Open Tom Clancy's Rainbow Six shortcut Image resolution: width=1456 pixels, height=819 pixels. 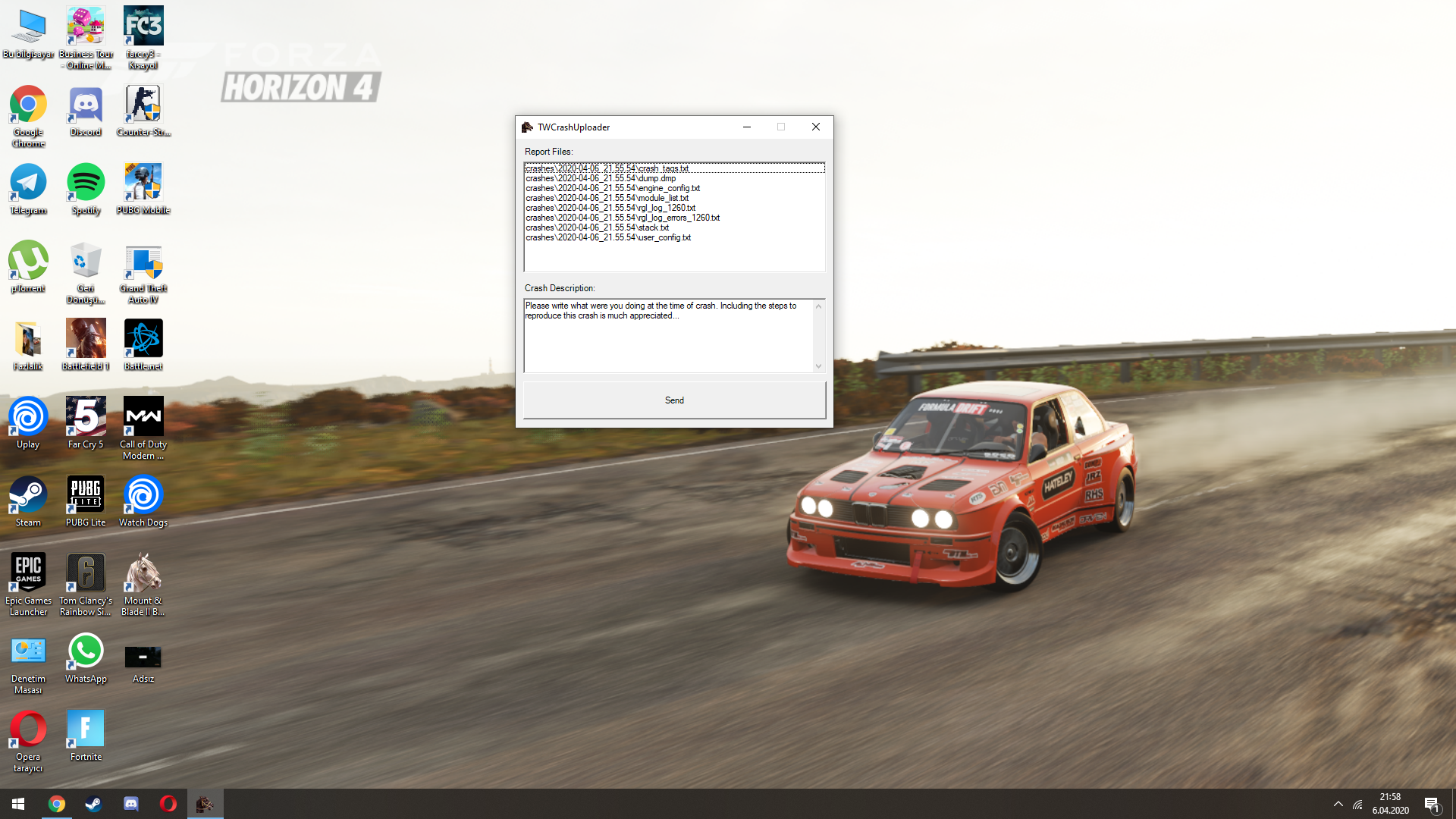point(86,585)
